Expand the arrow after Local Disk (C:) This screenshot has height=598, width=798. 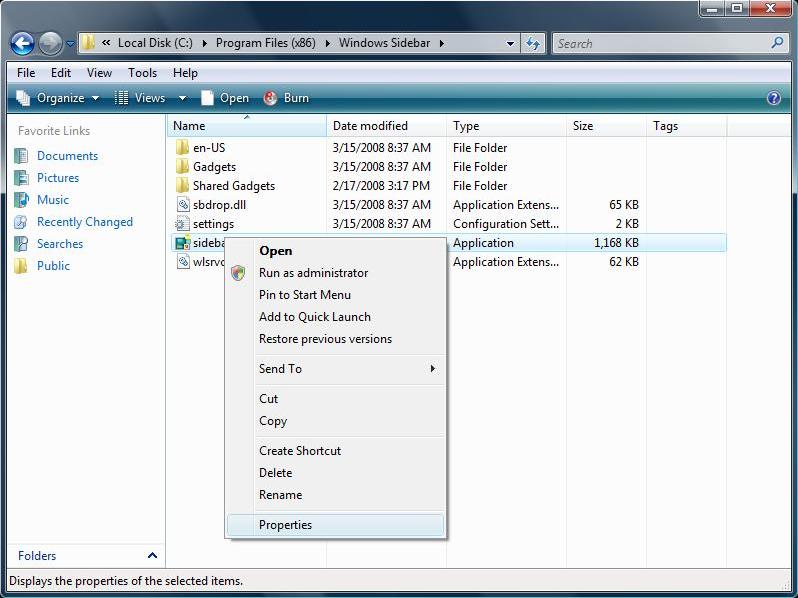[205, 43]
